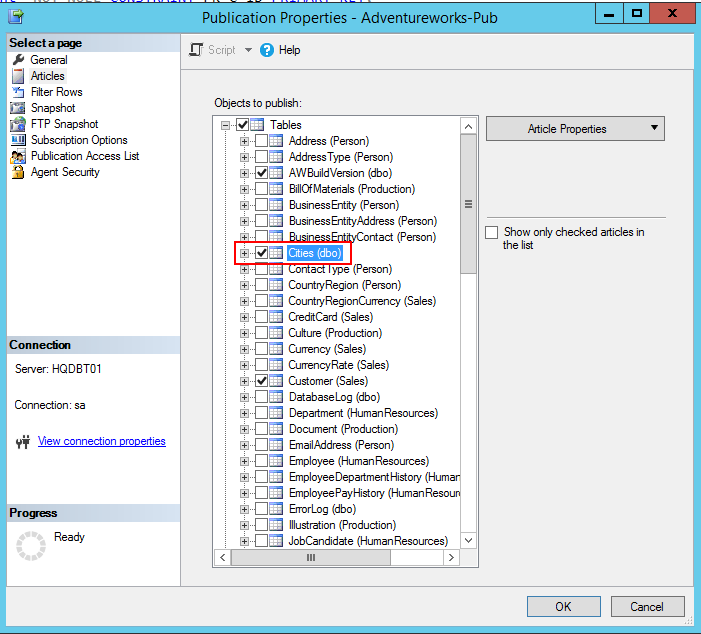Click the Articles page icon
Screen dimensions: 701x634
tap(18, 76)
